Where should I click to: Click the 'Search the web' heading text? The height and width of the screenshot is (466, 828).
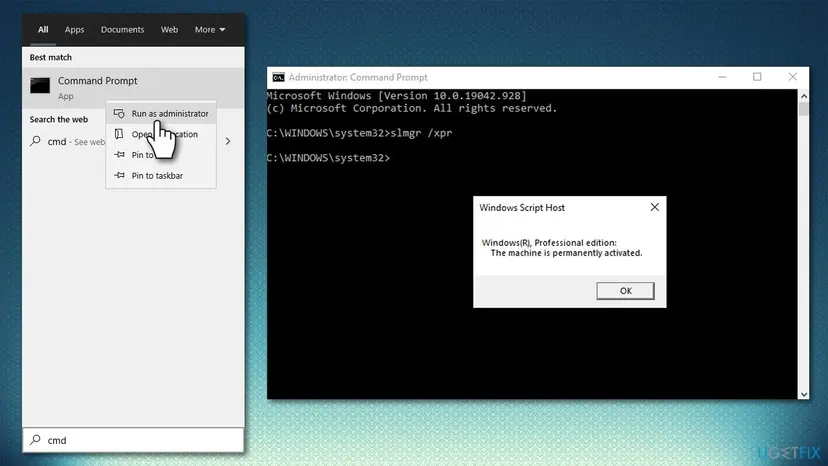[59, 119]
